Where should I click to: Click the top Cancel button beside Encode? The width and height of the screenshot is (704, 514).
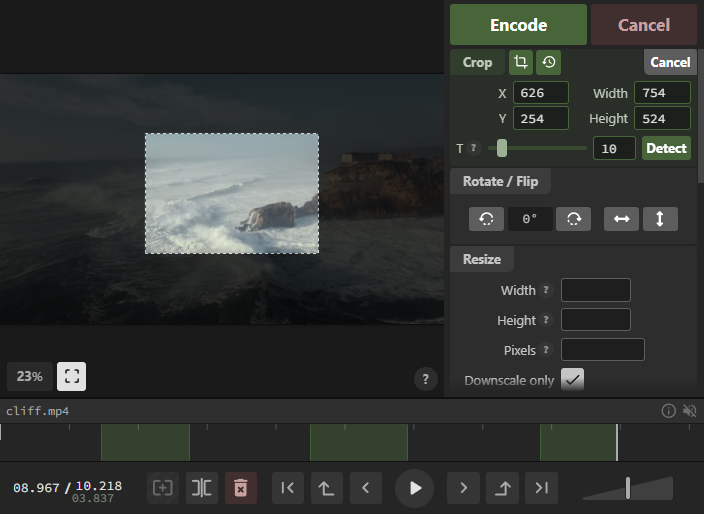click(x=643, y=25)
